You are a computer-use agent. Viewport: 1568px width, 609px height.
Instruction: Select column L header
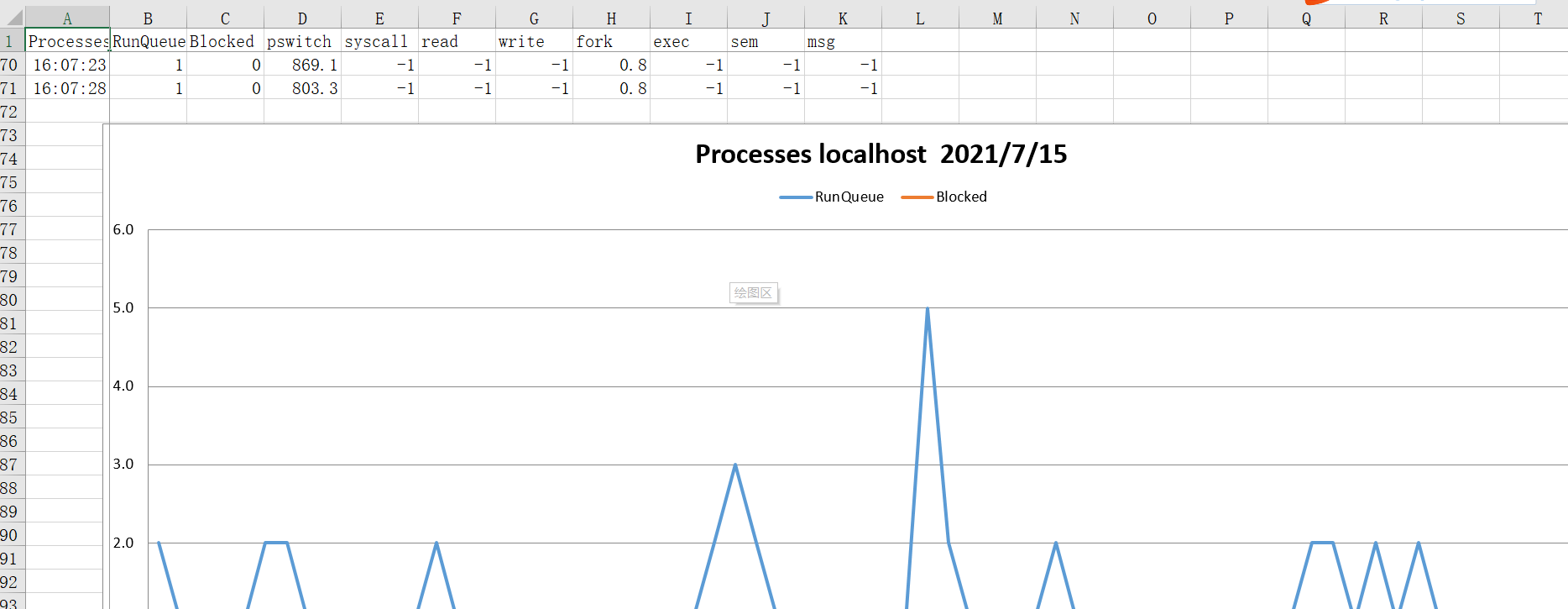(920, 18)
